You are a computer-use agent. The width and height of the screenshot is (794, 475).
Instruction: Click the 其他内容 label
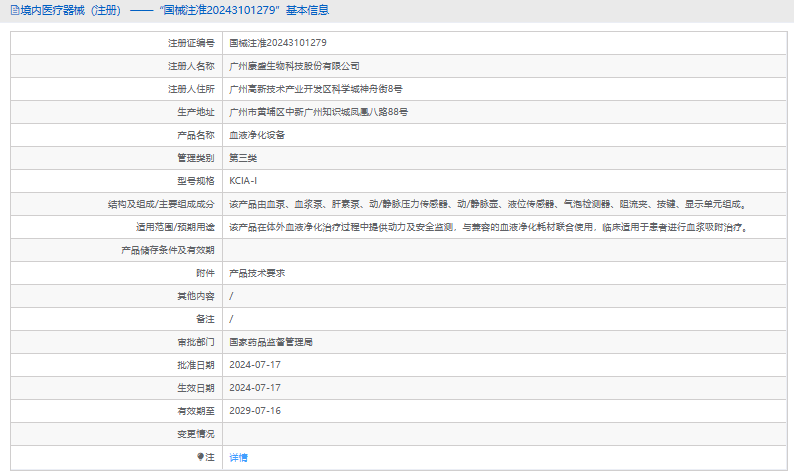pyautogui.click(x=196, y=296)
